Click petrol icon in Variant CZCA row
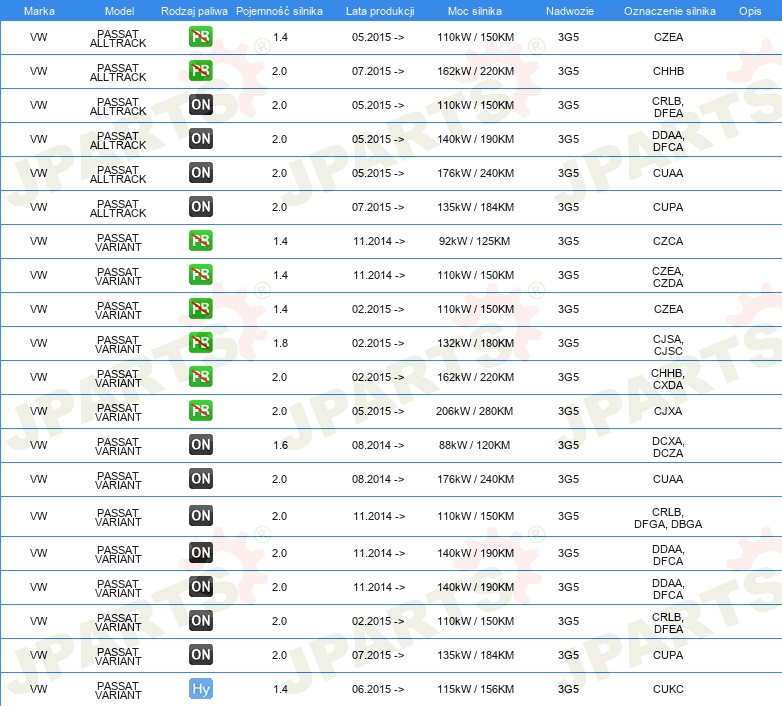Viewport: 782px width, 706px height. pos(200,241)
